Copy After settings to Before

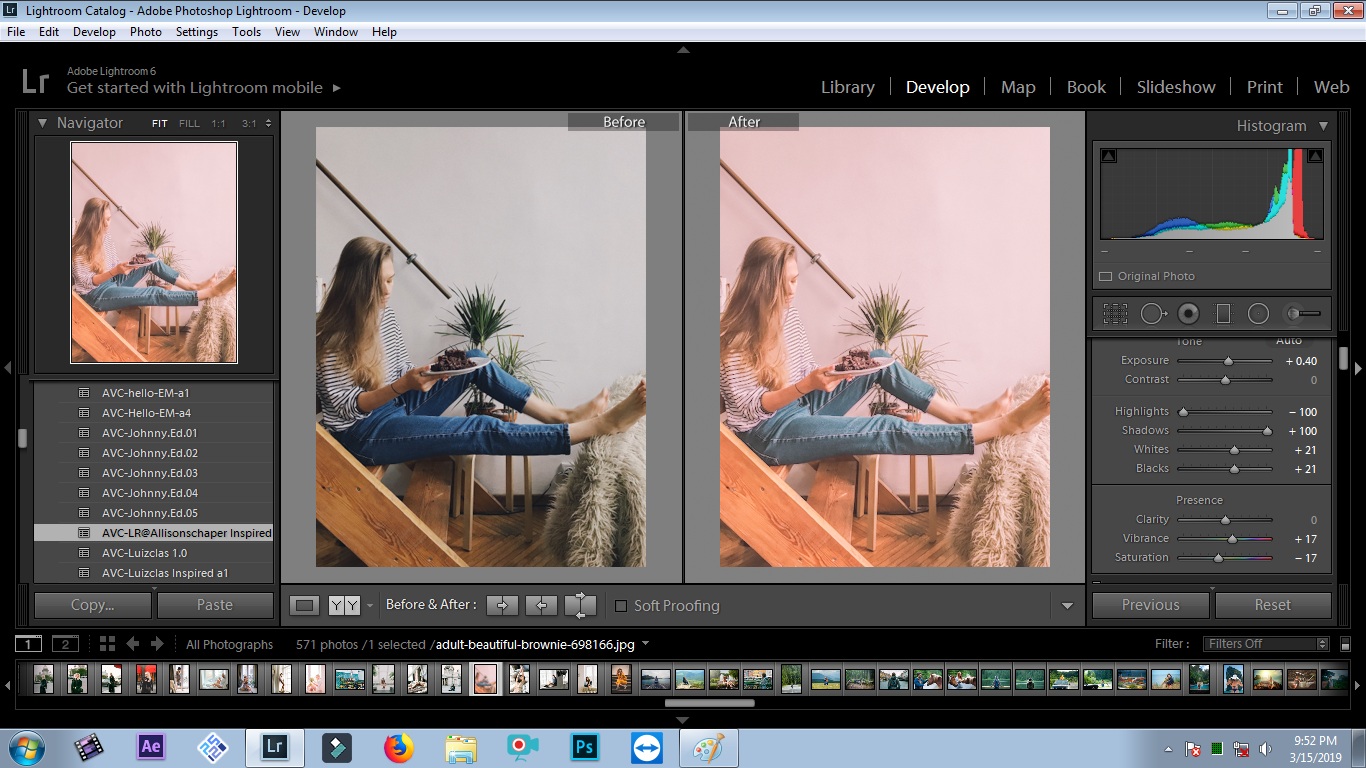click(x=541, y=605)
